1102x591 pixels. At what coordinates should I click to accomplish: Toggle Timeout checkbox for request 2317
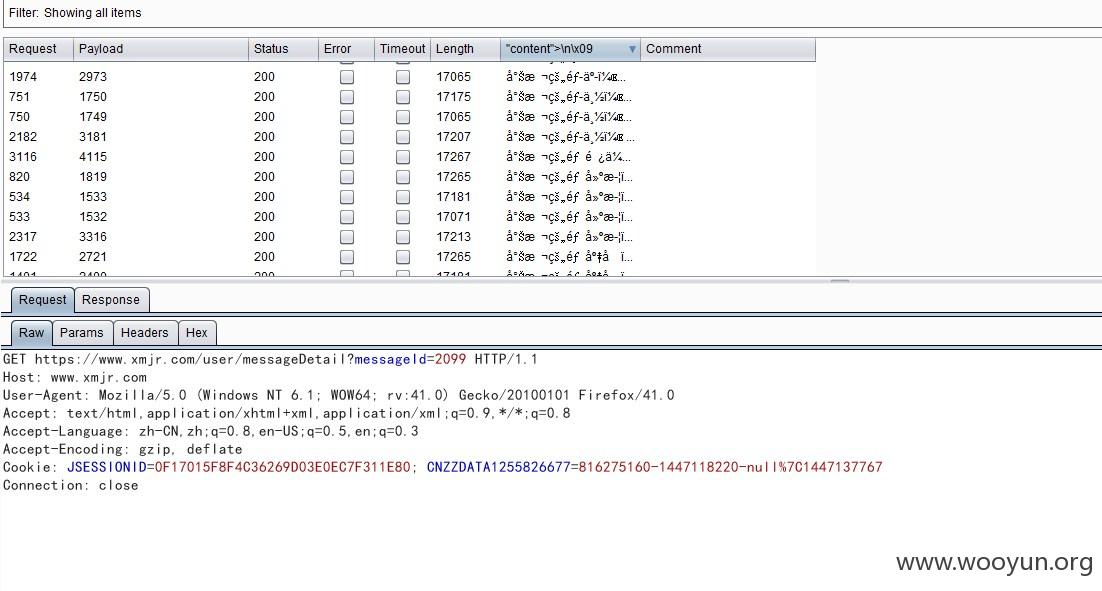[x=403, y=237]
